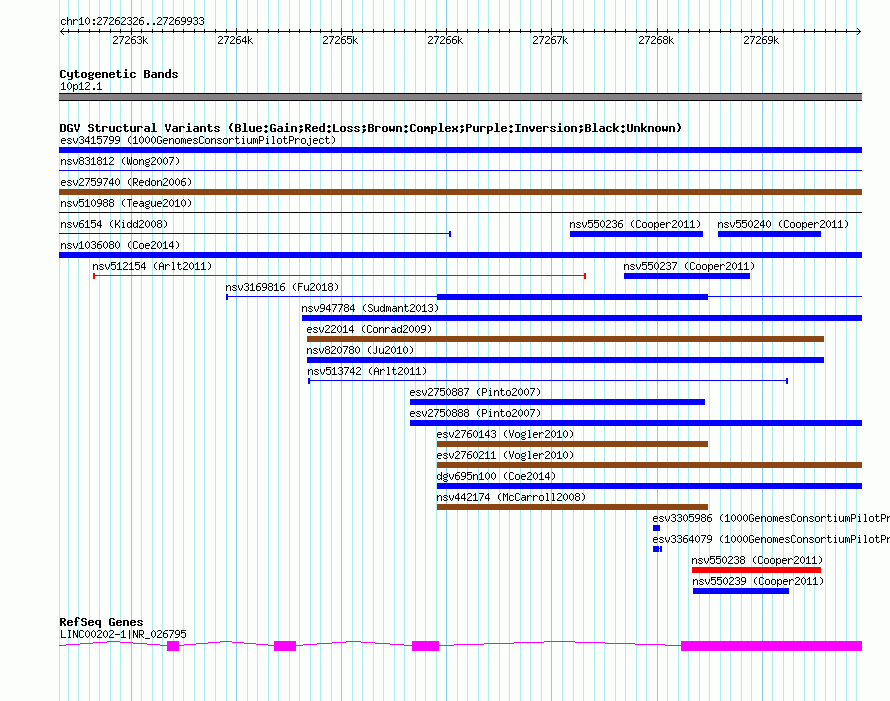This screenshot has height=701, width=890.
Task: Select the first small magenta exon
Action: click(x=173, y=646)
